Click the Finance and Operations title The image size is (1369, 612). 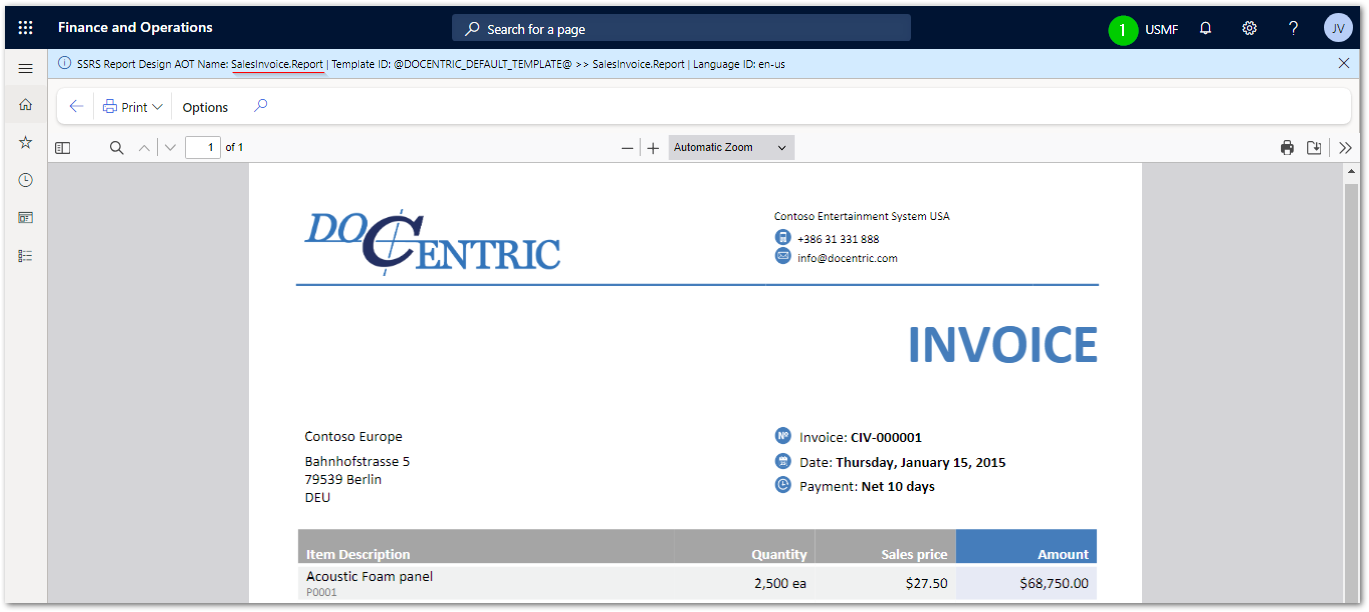[135, 27]
